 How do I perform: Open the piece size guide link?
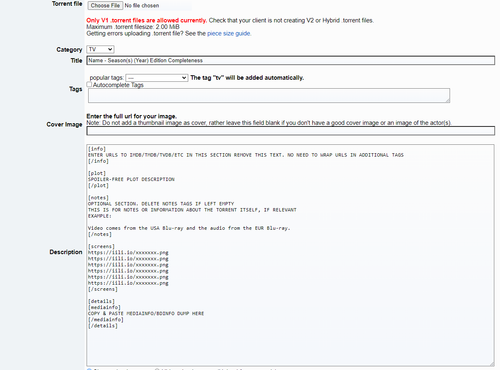[229, 33]
